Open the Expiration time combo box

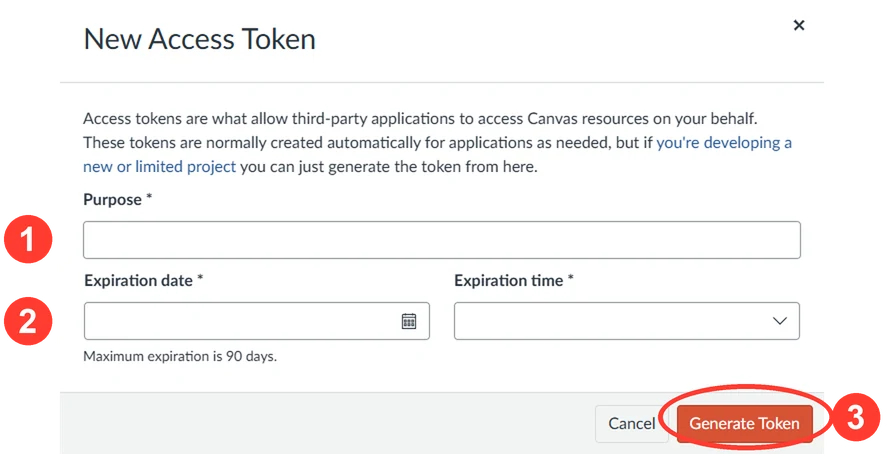[626, 321]
